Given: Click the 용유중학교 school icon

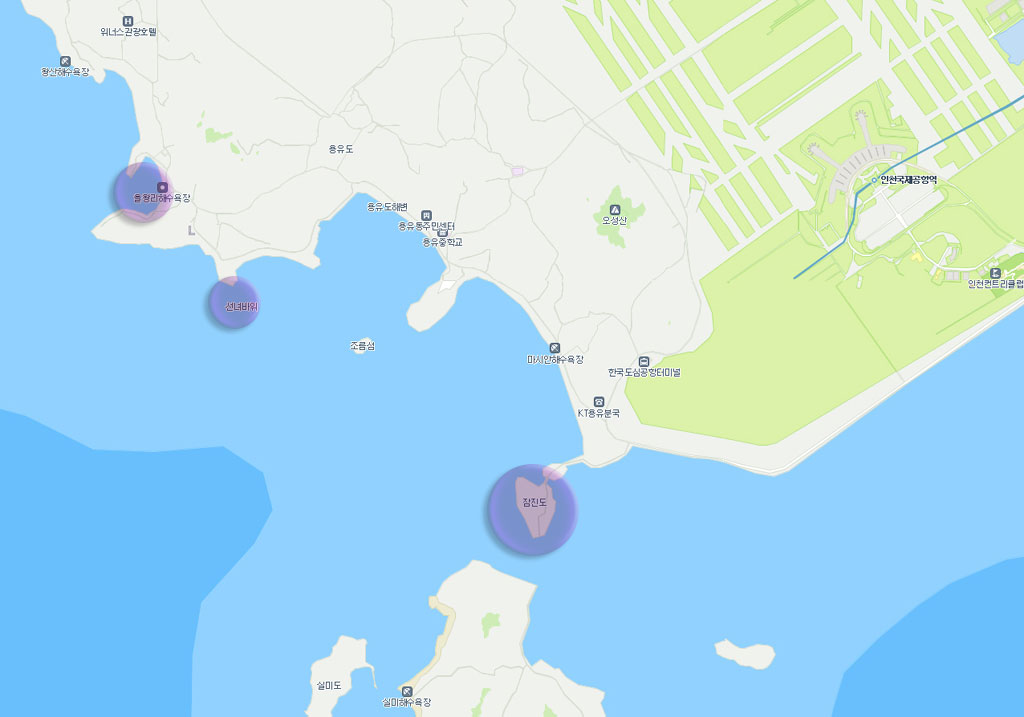Looking at the screenshot, I should 443,232.
